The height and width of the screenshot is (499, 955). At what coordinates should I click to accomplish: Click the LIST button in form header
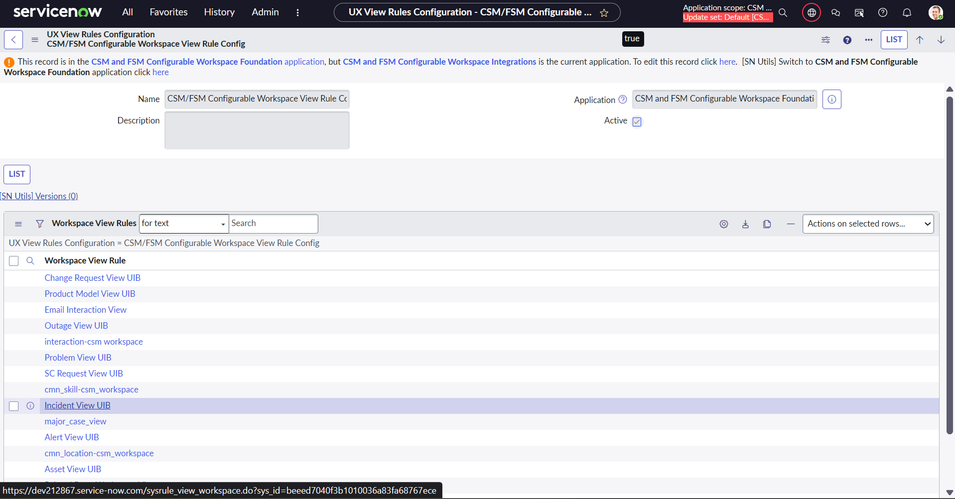click(x=894, y=40)
